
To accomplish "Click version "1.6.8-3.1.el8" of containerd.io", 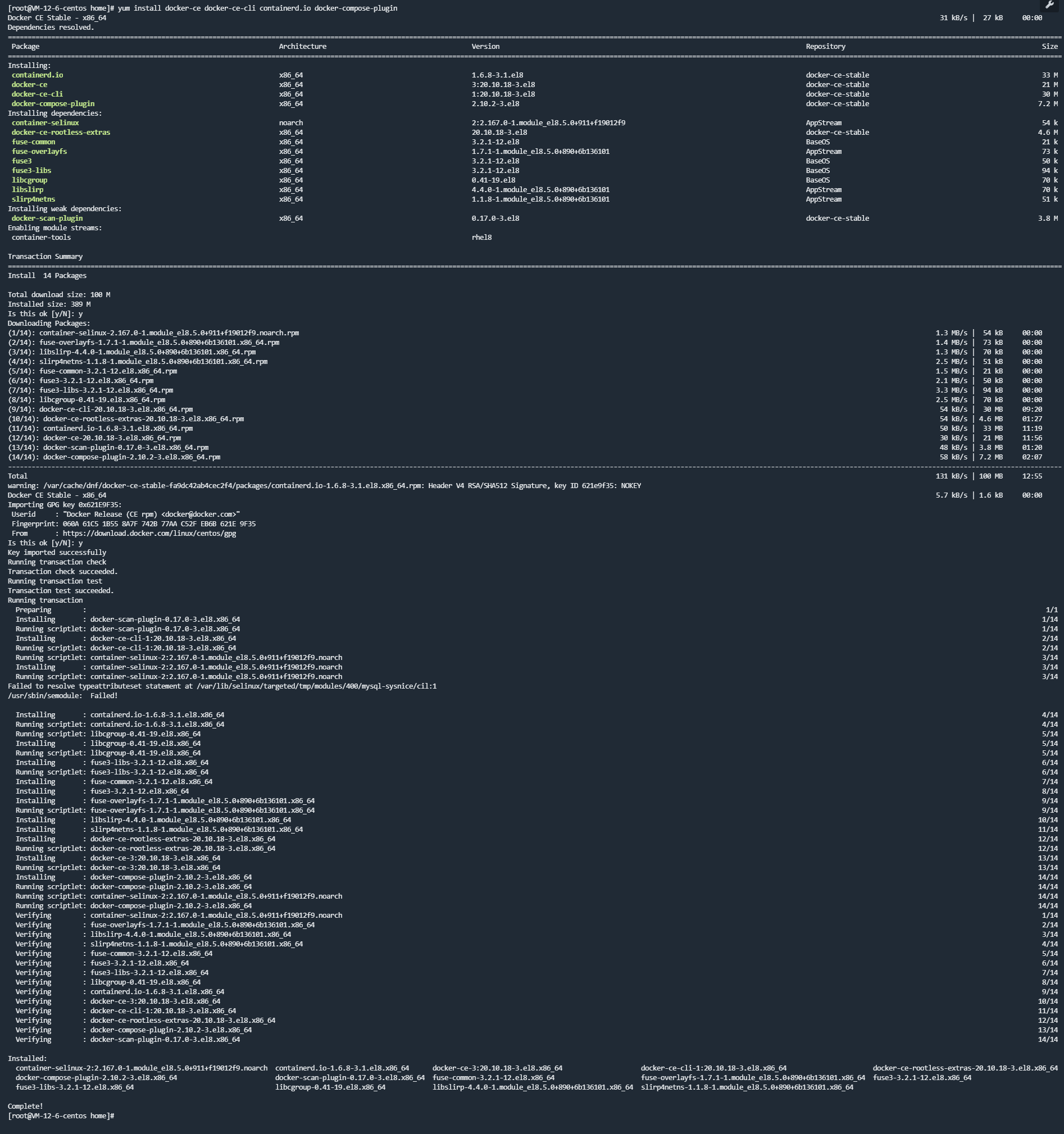I will click(498, 75).
